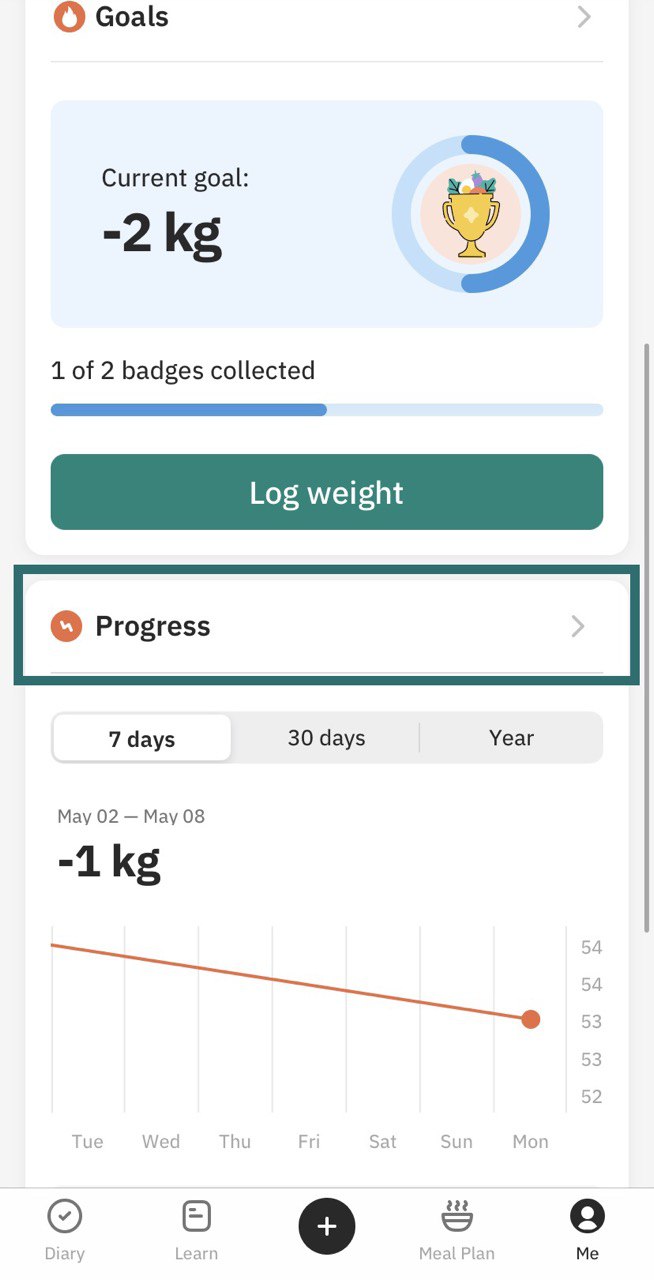Tap the Mon data point on chart

(x=531, y=1019)
